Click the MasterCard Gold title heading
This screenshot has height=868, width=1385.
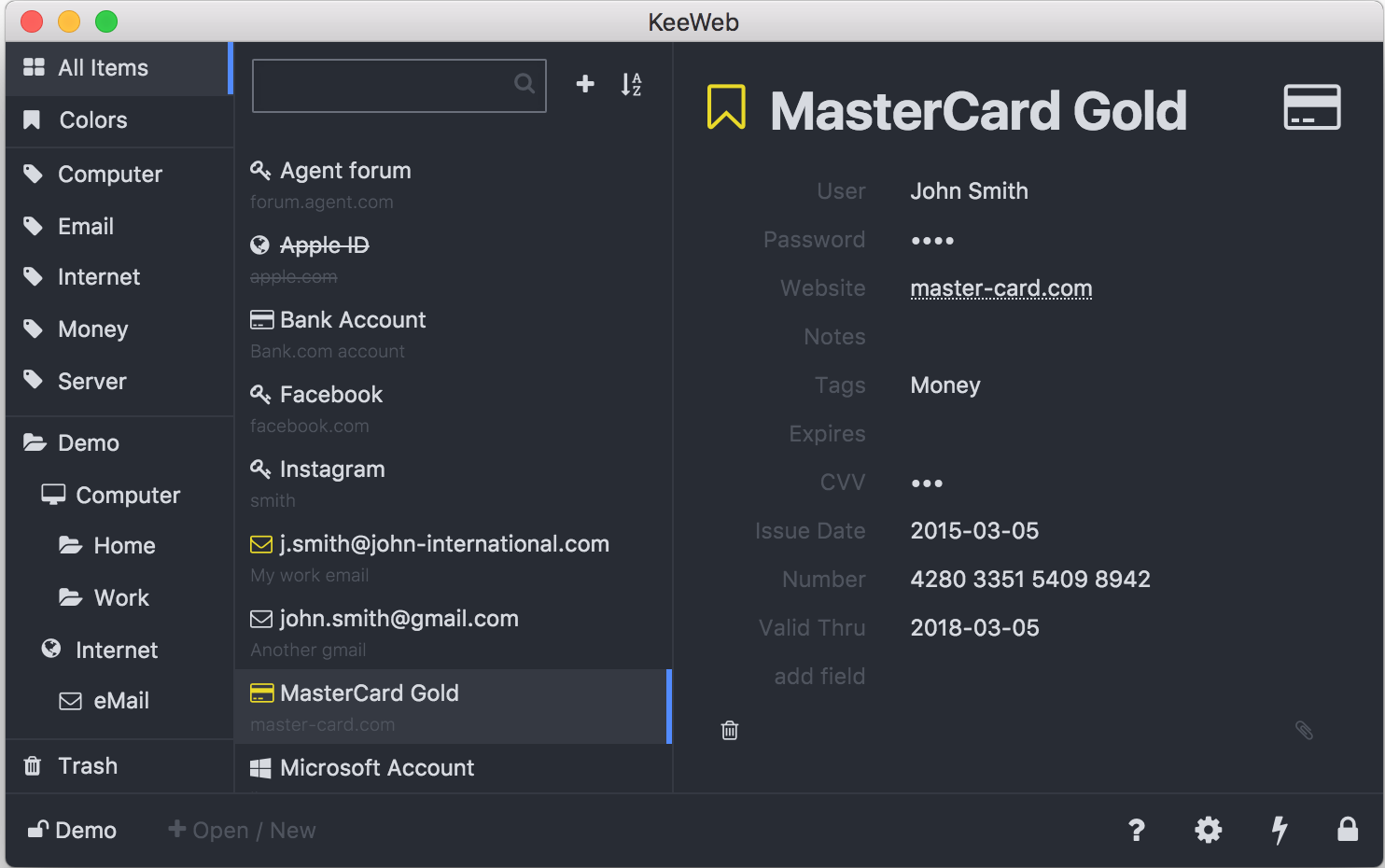pyautogui.click(x=978, y=110)
